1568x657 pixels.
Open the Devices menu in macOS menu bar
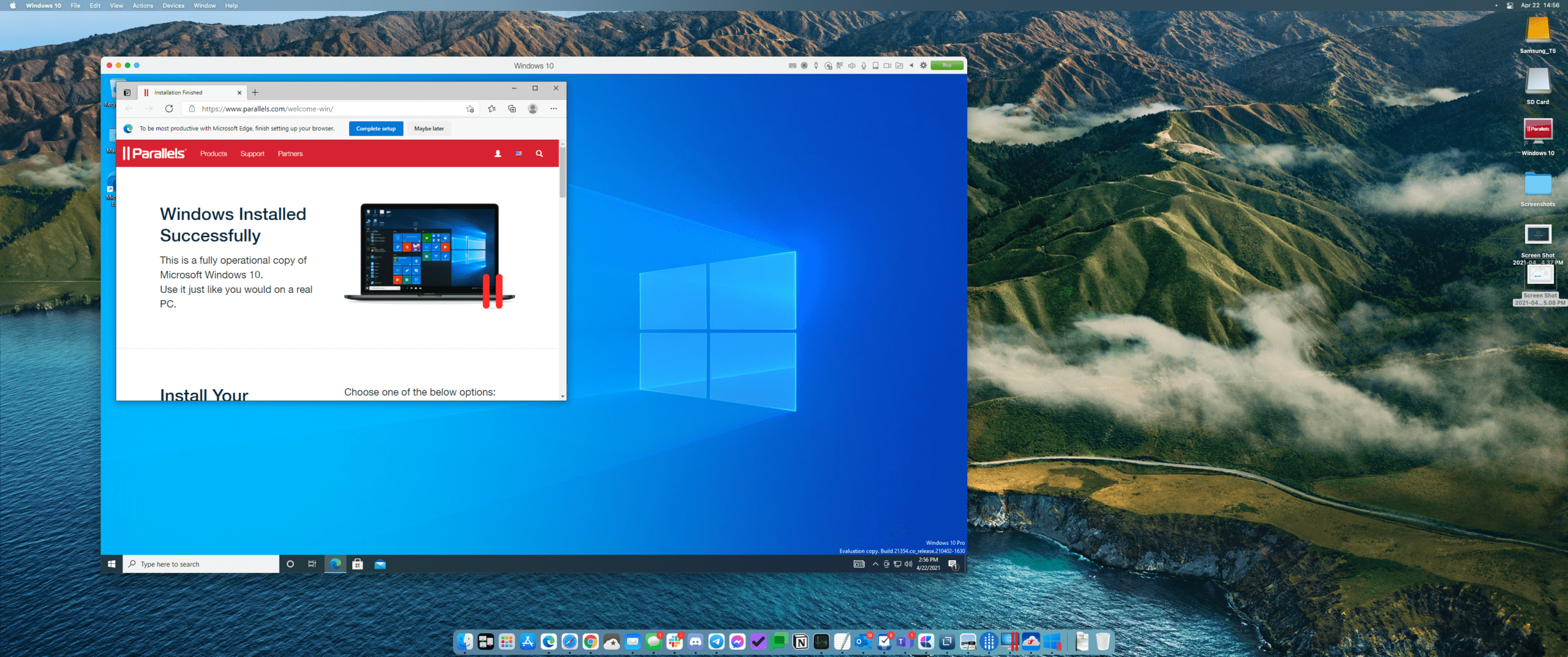(173, 6)
